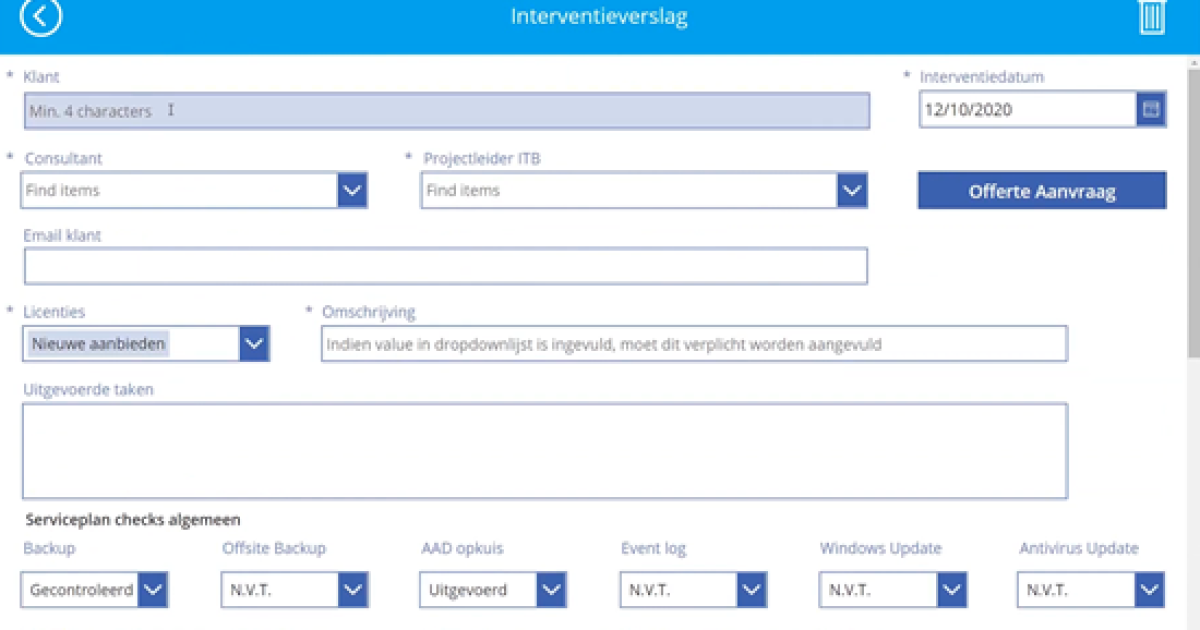1200x630 pixels.
Task: Expand the Projectleider ITB dropdown
Action: 852,190
